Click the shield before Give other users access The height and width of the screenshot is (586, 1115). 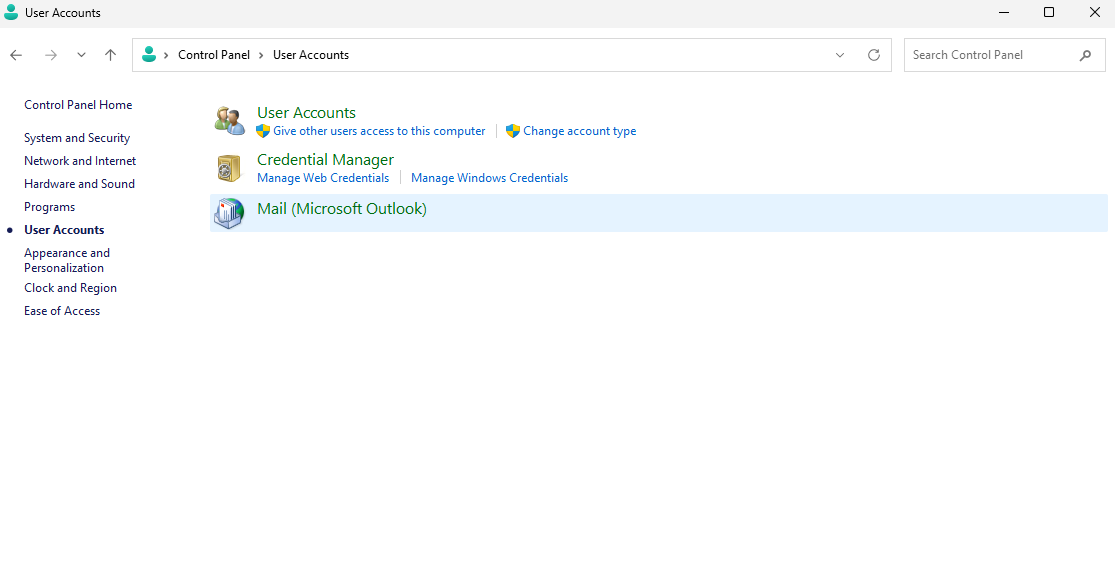[x=265, y=131]
